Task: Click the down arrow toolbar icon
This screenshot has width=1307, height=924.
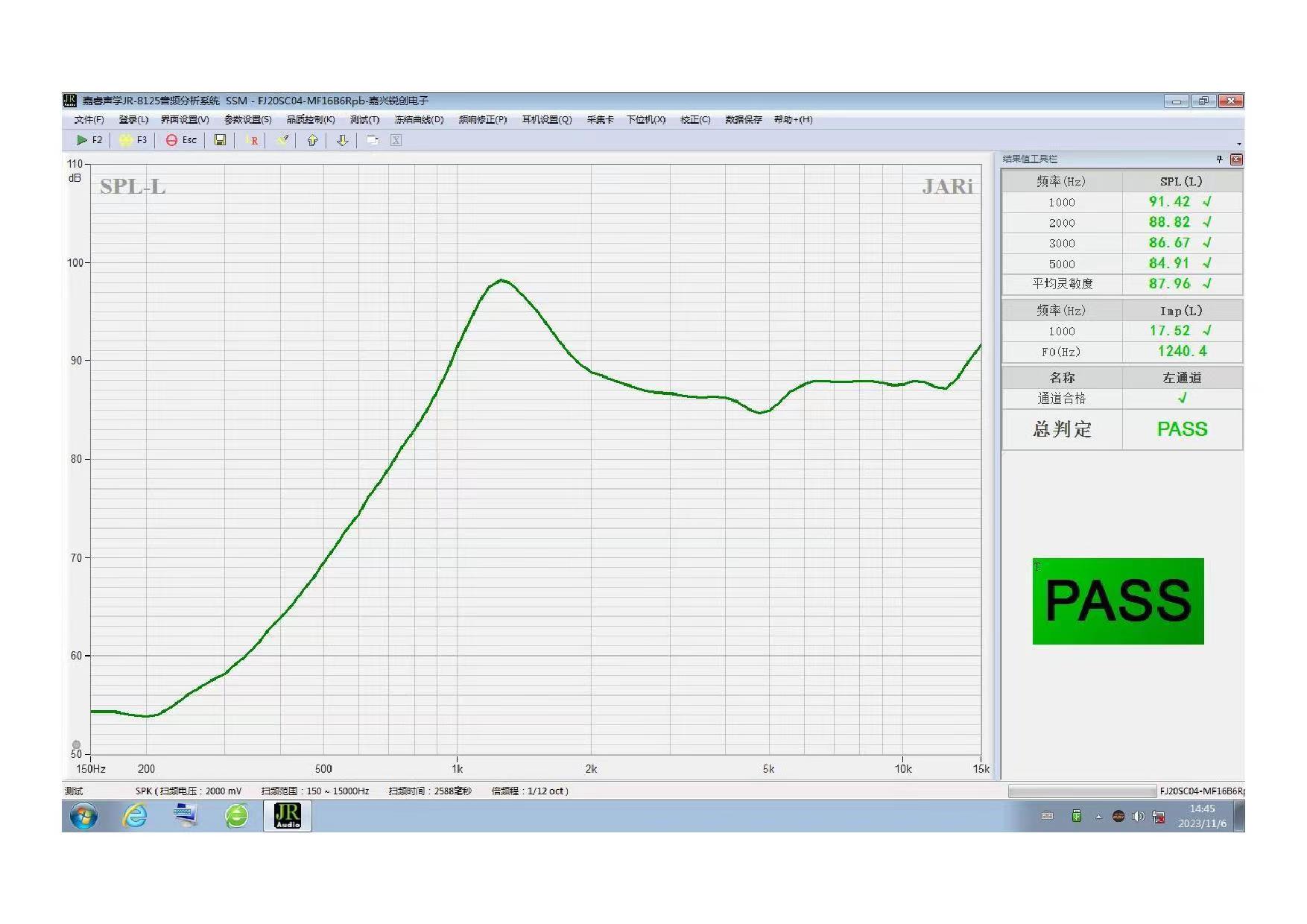Action: (x=342, y=140)
